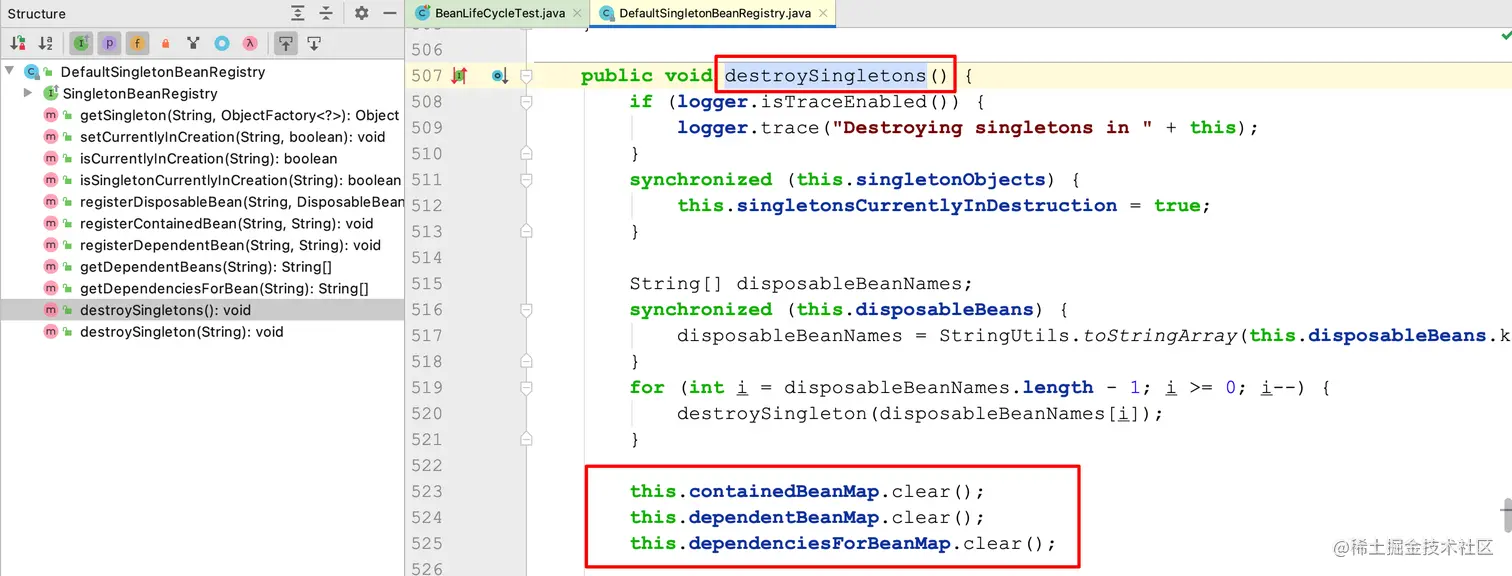This screenshot has height=576, width=1512.
Task: Click fold end marker at line 510
Action: click(526, 154)
